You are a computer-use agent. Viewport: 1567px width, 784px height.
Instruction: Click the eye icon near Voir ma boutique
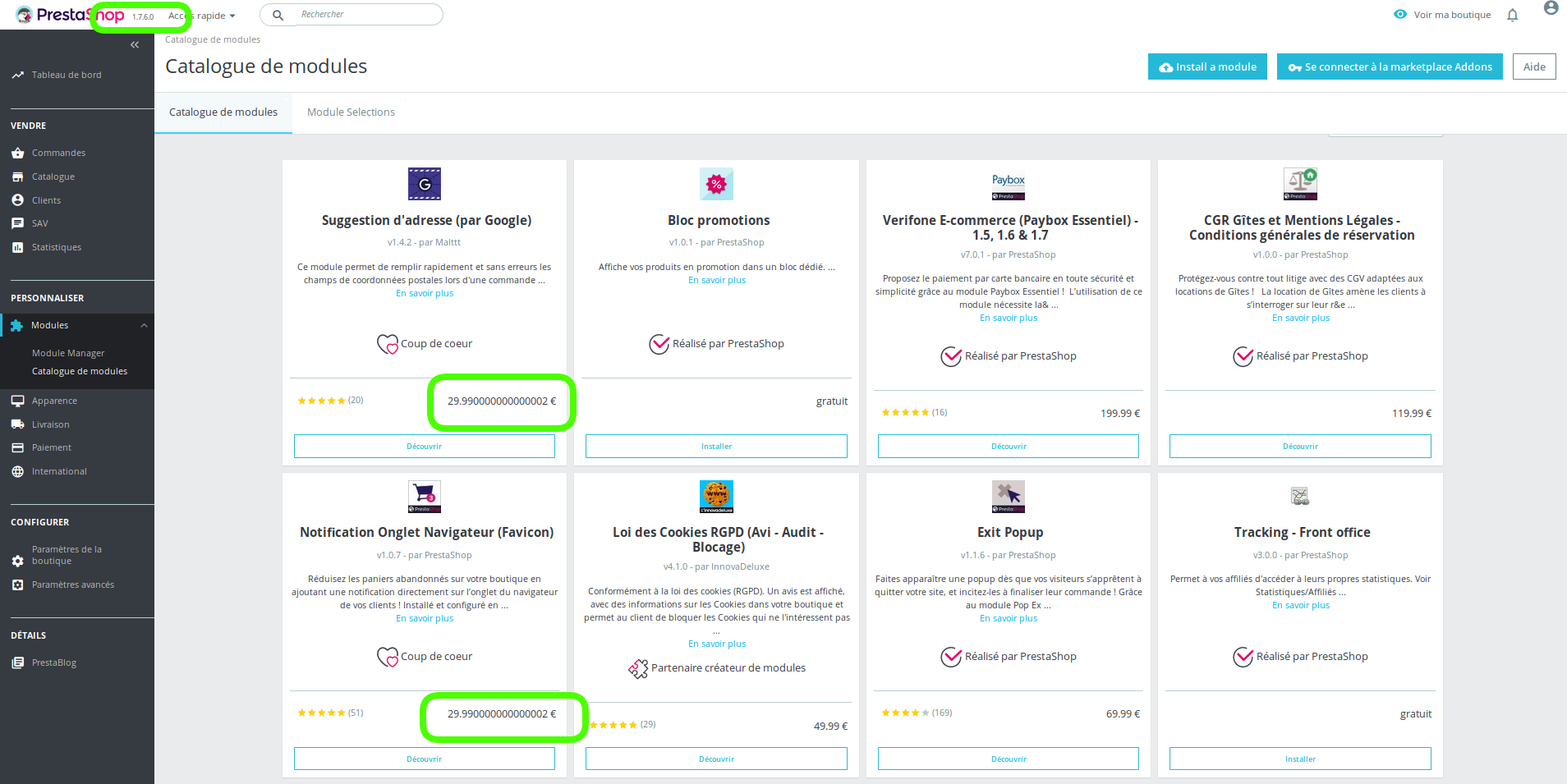click(1400, 15)
